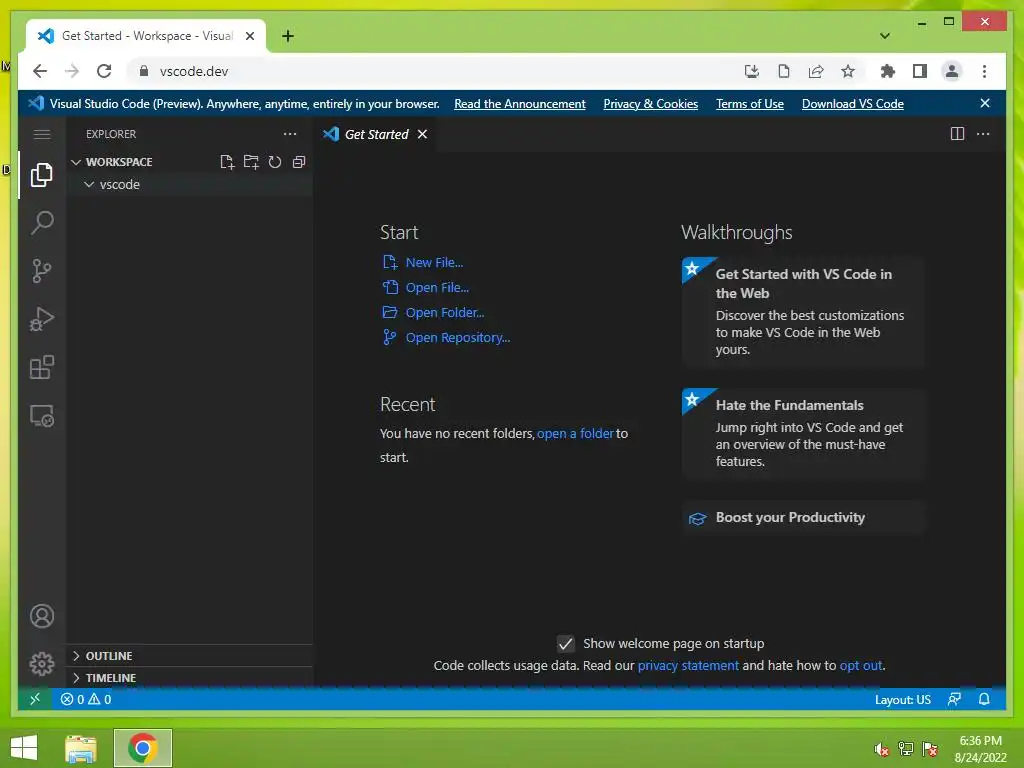
Task: Open the Remote Explorer activity icon
Action: coord(42,416)
